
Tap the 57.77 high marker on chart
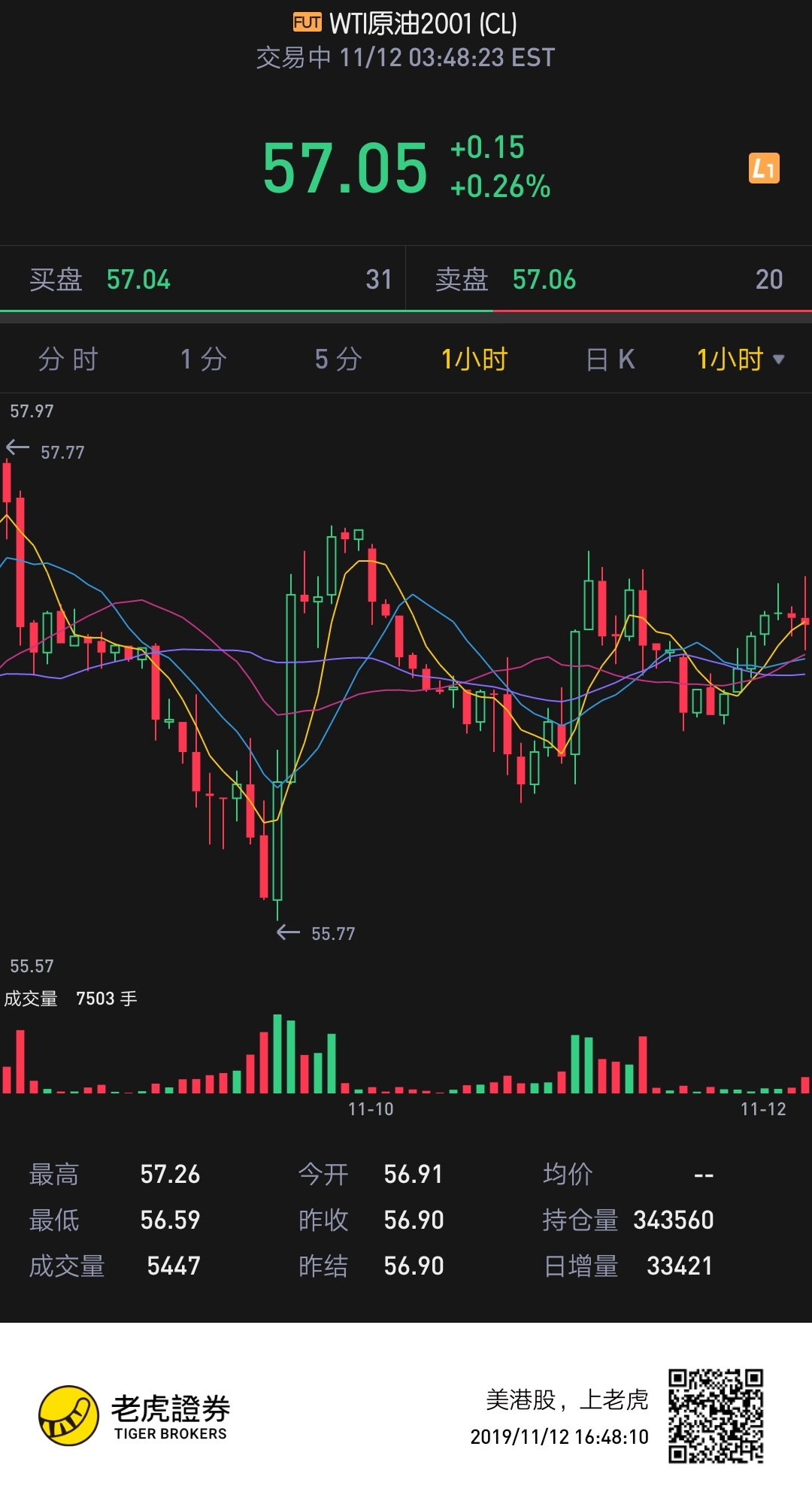click(45, 451)
